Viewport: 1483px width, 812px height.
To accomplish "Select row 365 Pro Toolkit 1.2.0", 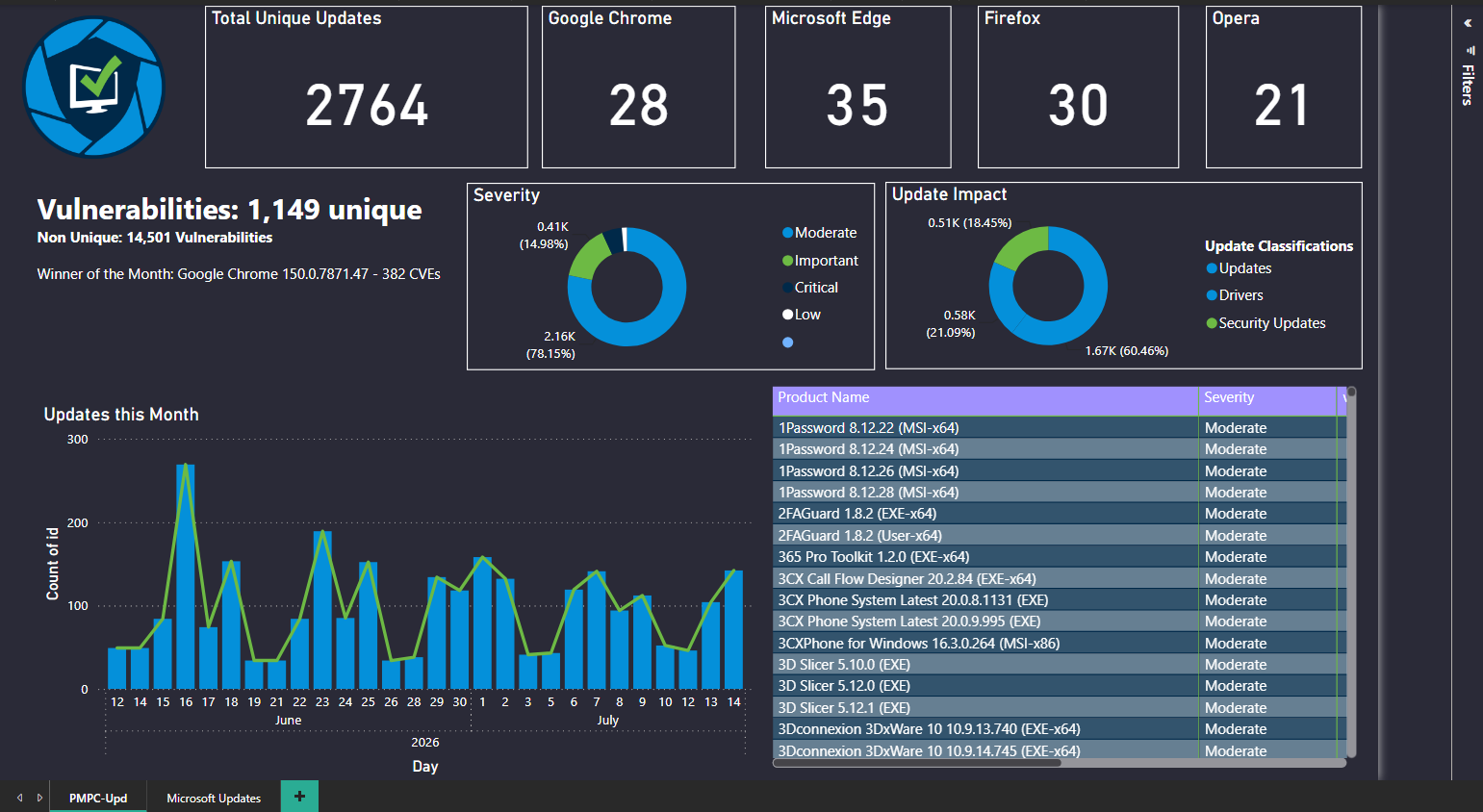I will pyautogui.click(x=1059, y=557).
